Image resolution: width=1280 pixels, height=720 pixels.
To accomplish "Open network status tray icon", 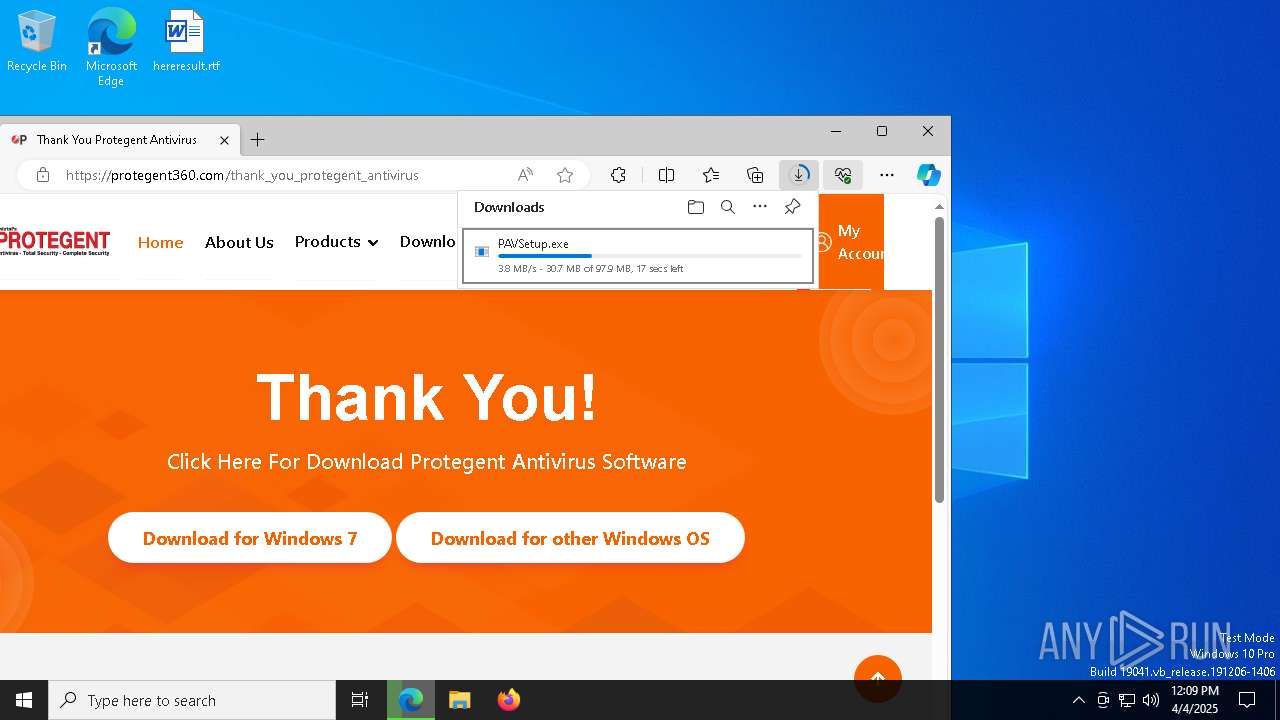I will (x=1127, y=700).
